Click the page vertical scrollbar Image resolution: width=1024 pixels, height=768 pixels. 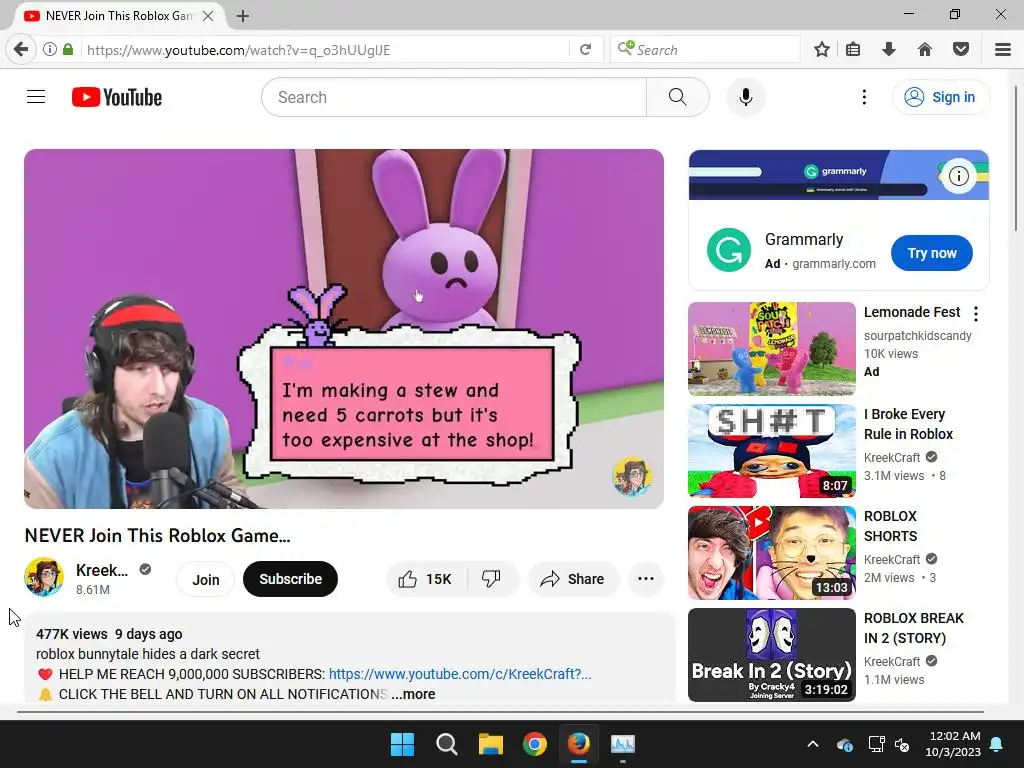click(1016, 157)
